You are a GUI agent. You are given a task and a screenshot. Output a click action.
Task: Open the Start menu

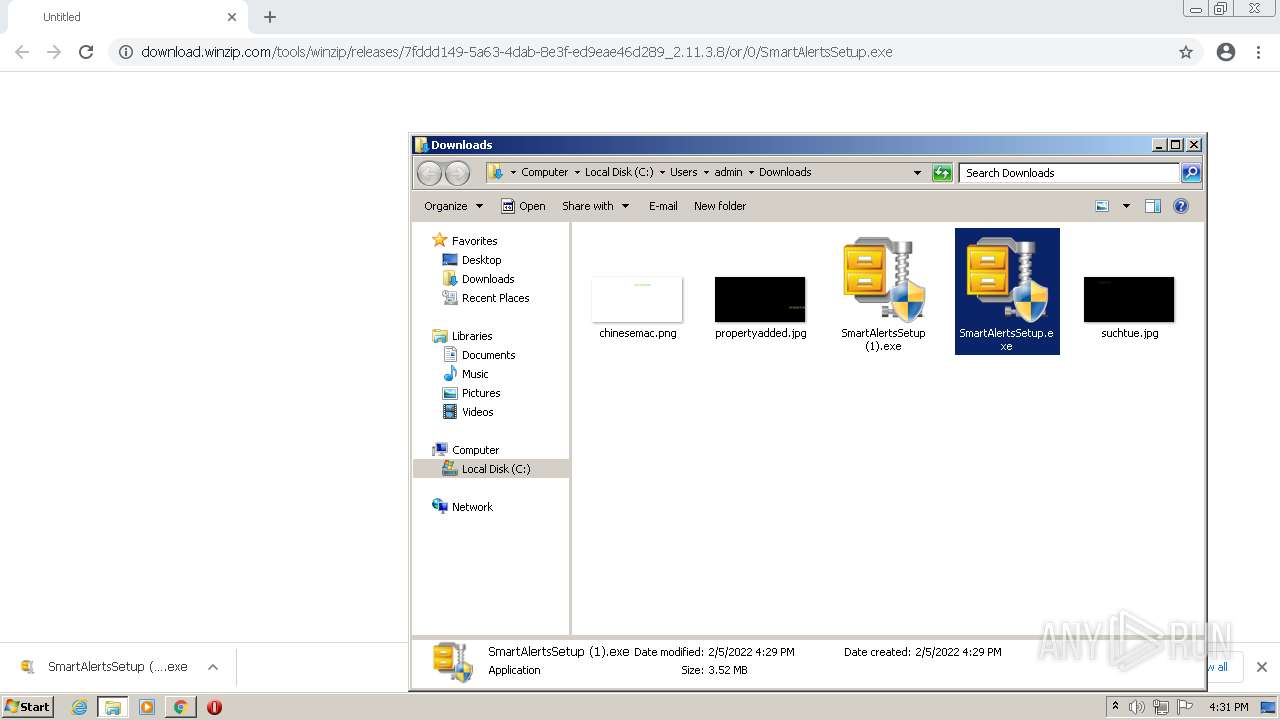point(28,706)
